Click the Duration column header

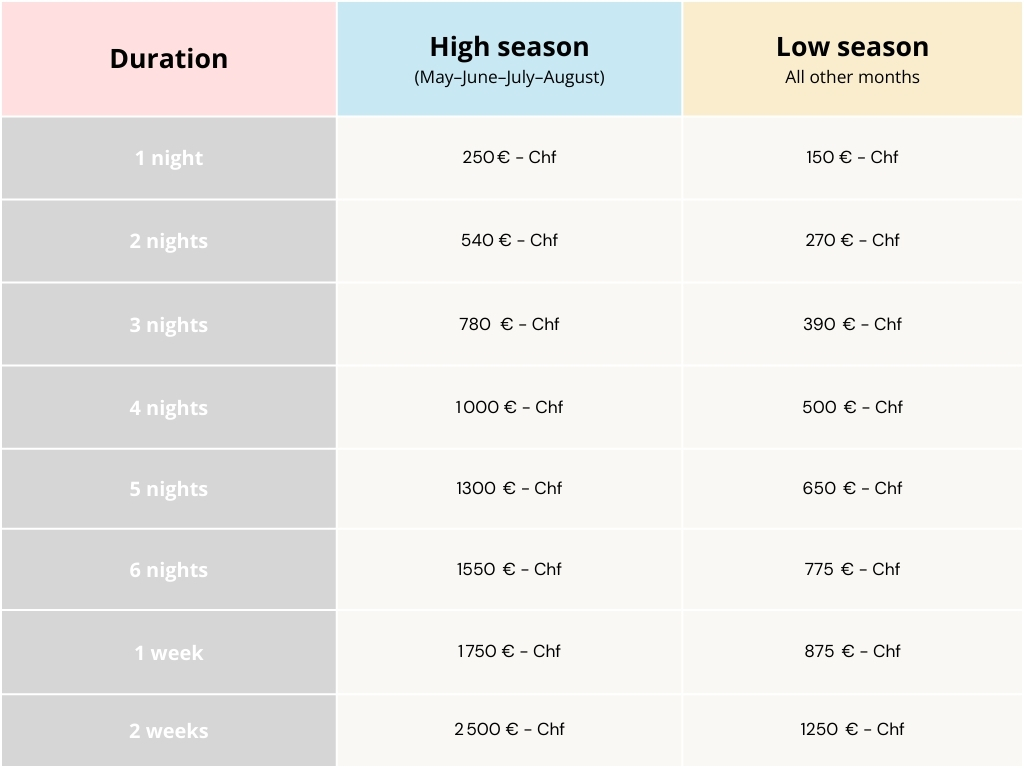click(169, 59)
